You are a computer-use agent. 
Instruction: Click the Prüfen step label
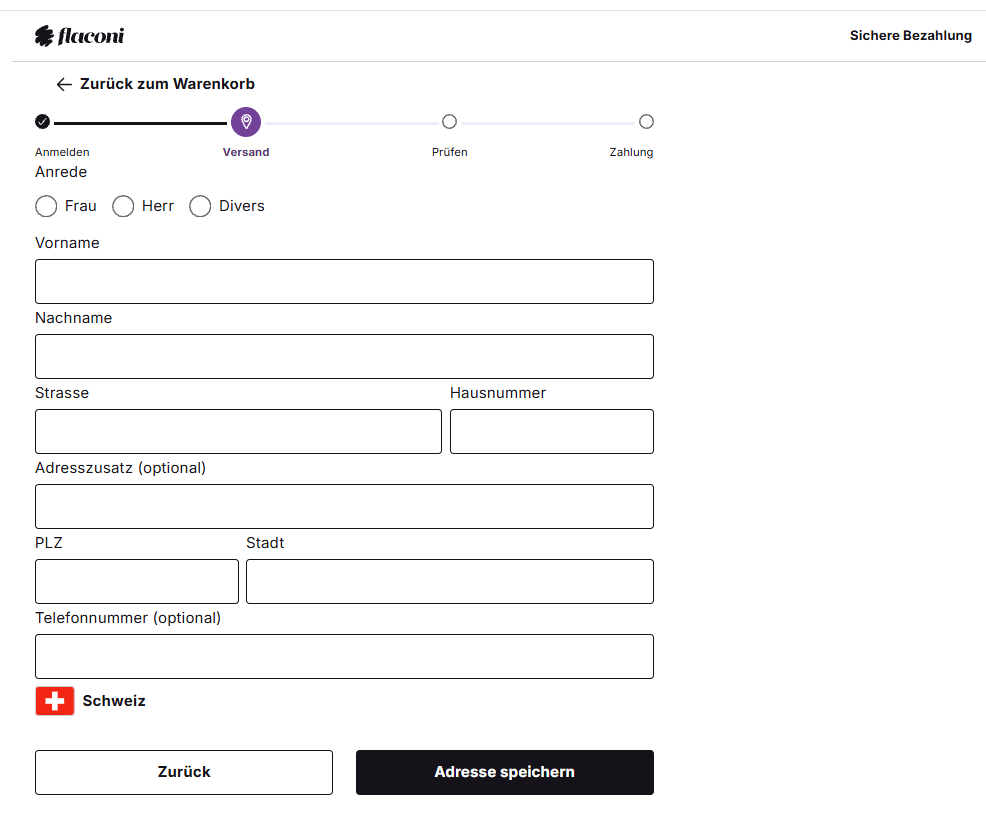coord(450,152)
